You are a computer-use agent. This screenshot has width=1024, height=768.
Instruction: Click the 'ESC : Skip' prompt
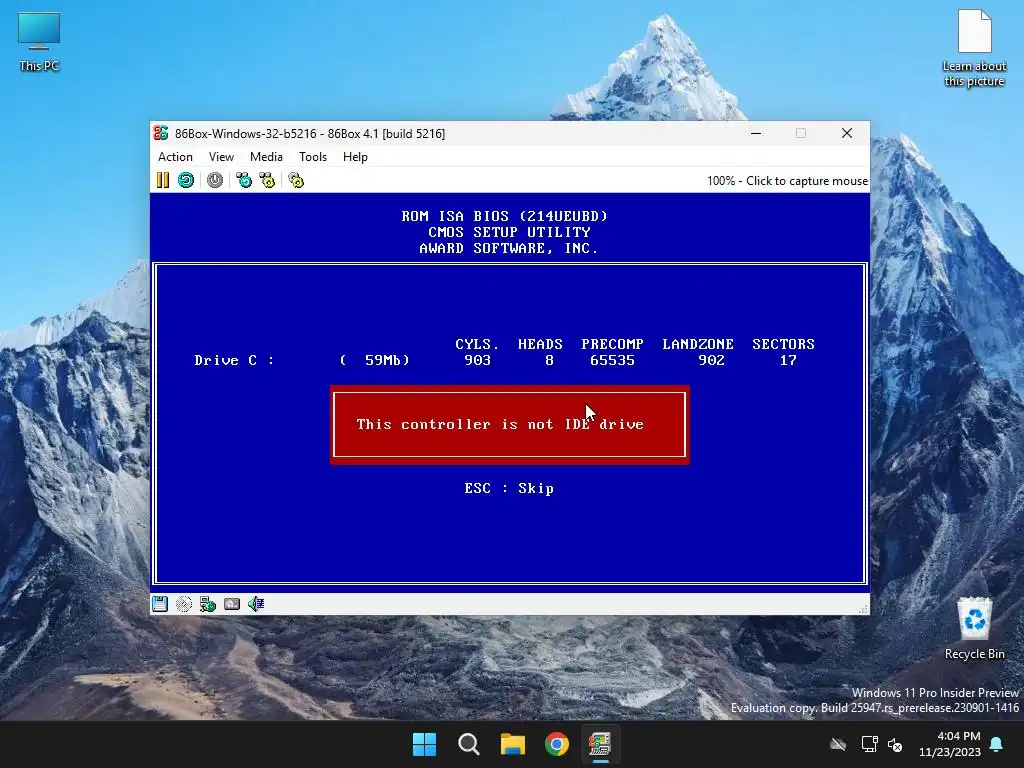509,488
